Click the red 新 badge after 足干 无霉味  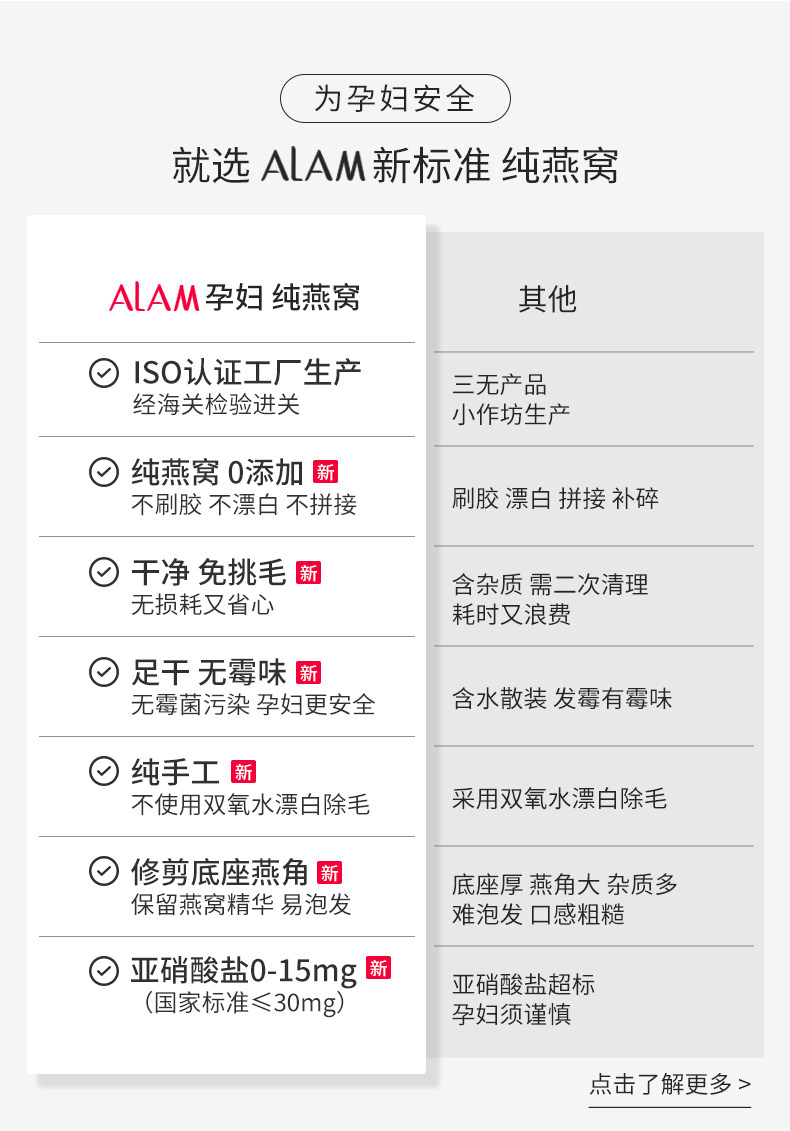click(x=309, y=672)
